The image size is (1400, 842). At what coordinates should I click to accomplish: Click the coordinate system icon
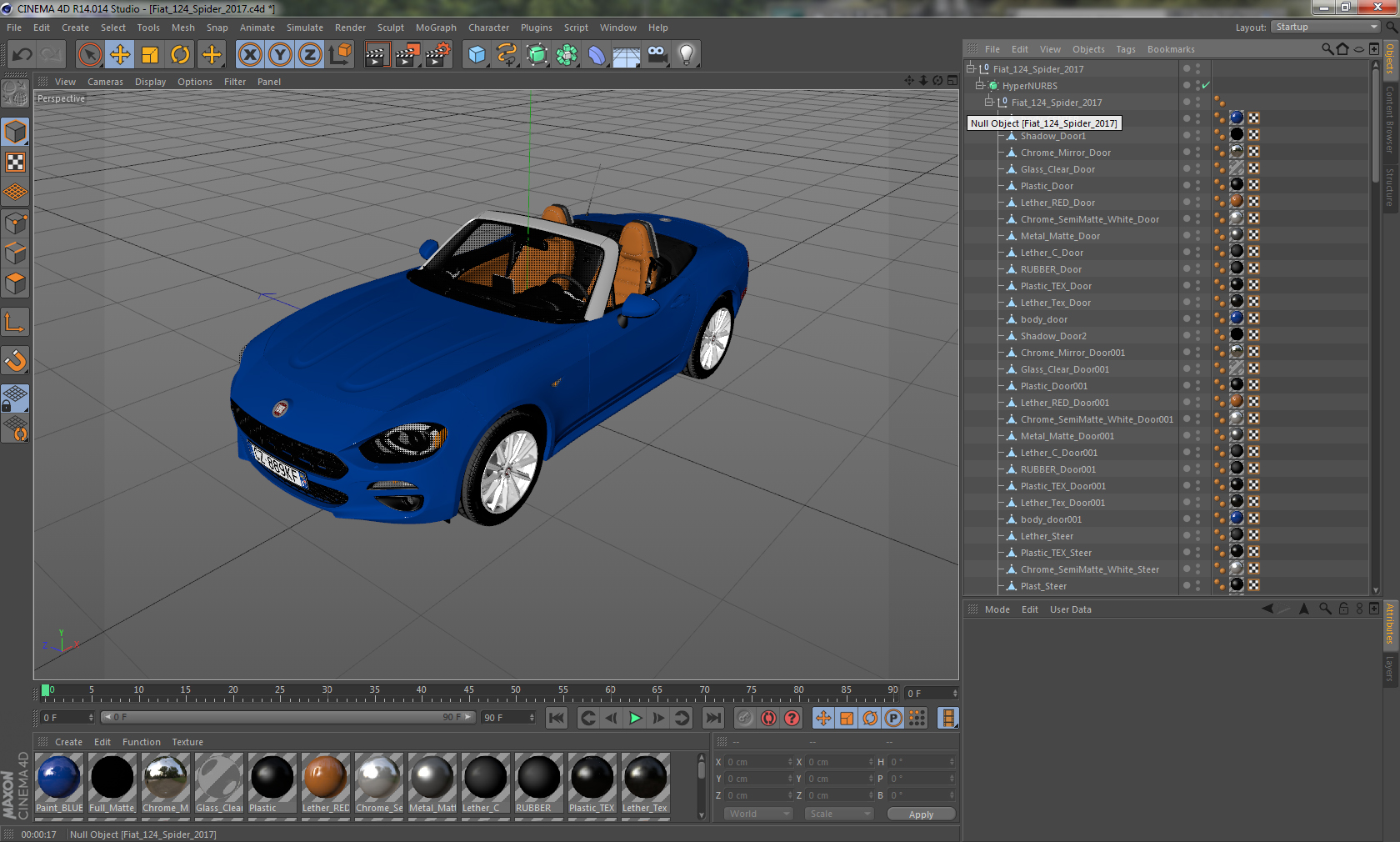340,55
